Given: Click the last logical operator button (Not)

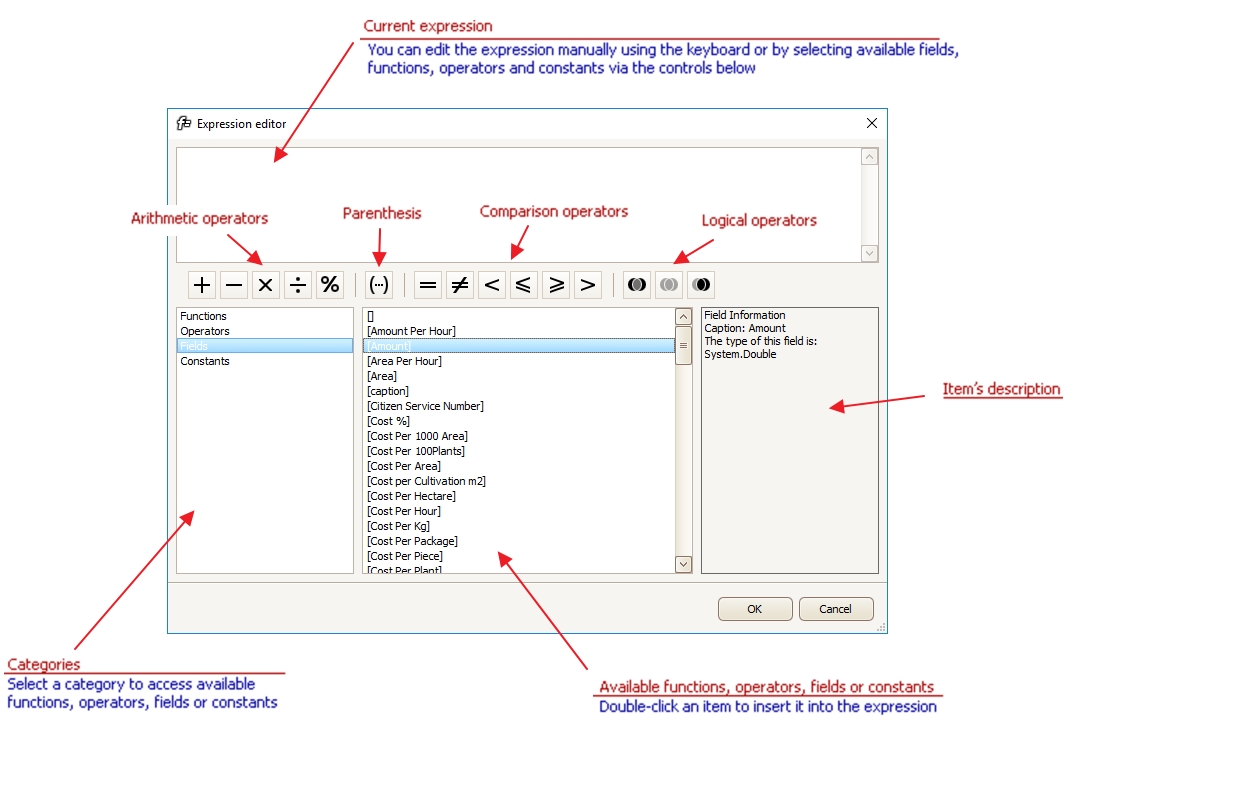Looking at the screenshot, I should 701,285.
